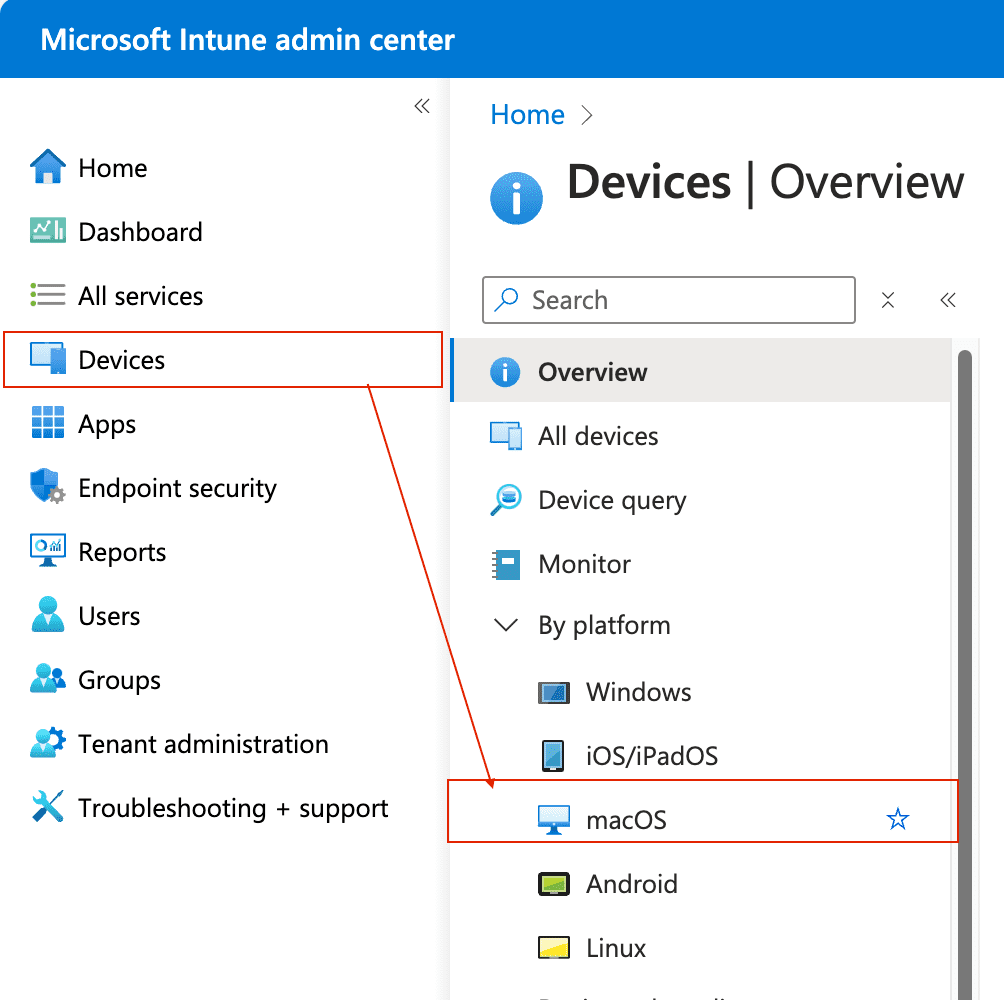This screenshot has height=1000, width=1004.
Task: Toggle favorite star next to macOS
Action: tap(898, 820)
